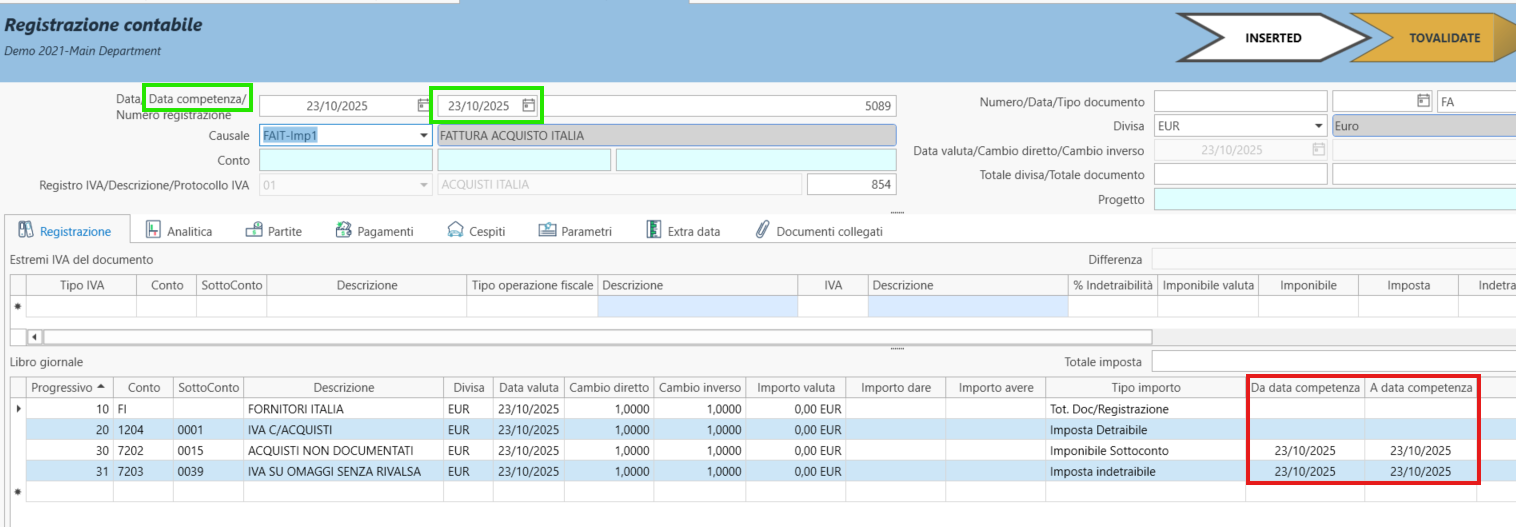Click the Pagamenti tab icon

(344, 231)
